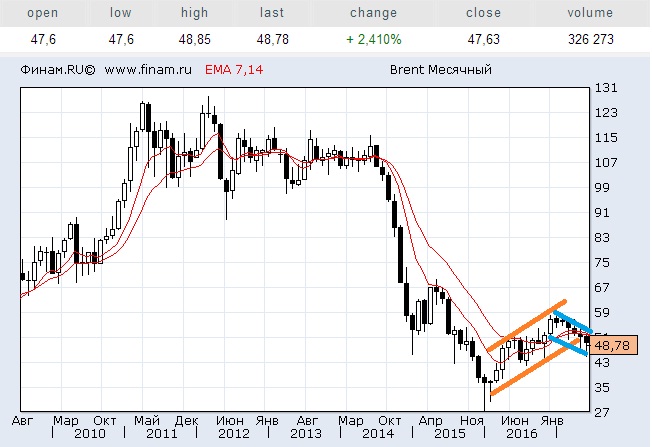Select the 'open' column header
Screen dimensions: 652x447
tap(41, 13)
